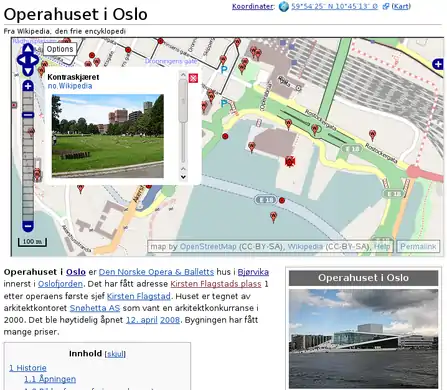Click the popup scrollbar down arrow
This screenshot has height=390, width=447.
(x=183, y=177)
